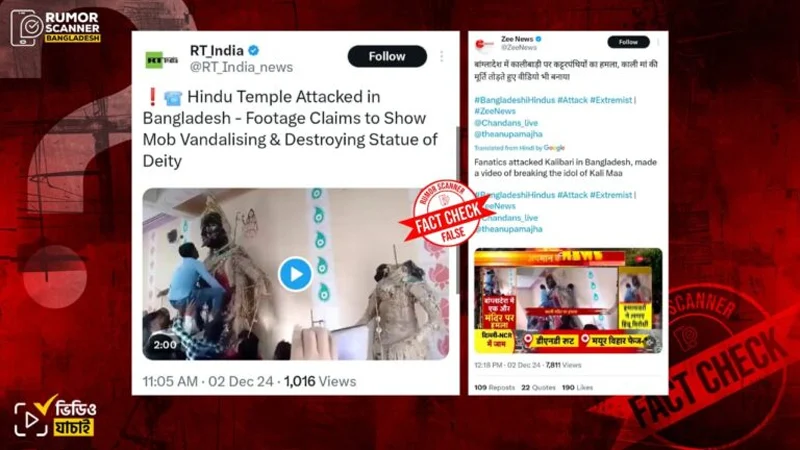Open the Zee News tweet more options
Image resolution: width=800 pixels, height=450 pixels.
pos(658,42)
